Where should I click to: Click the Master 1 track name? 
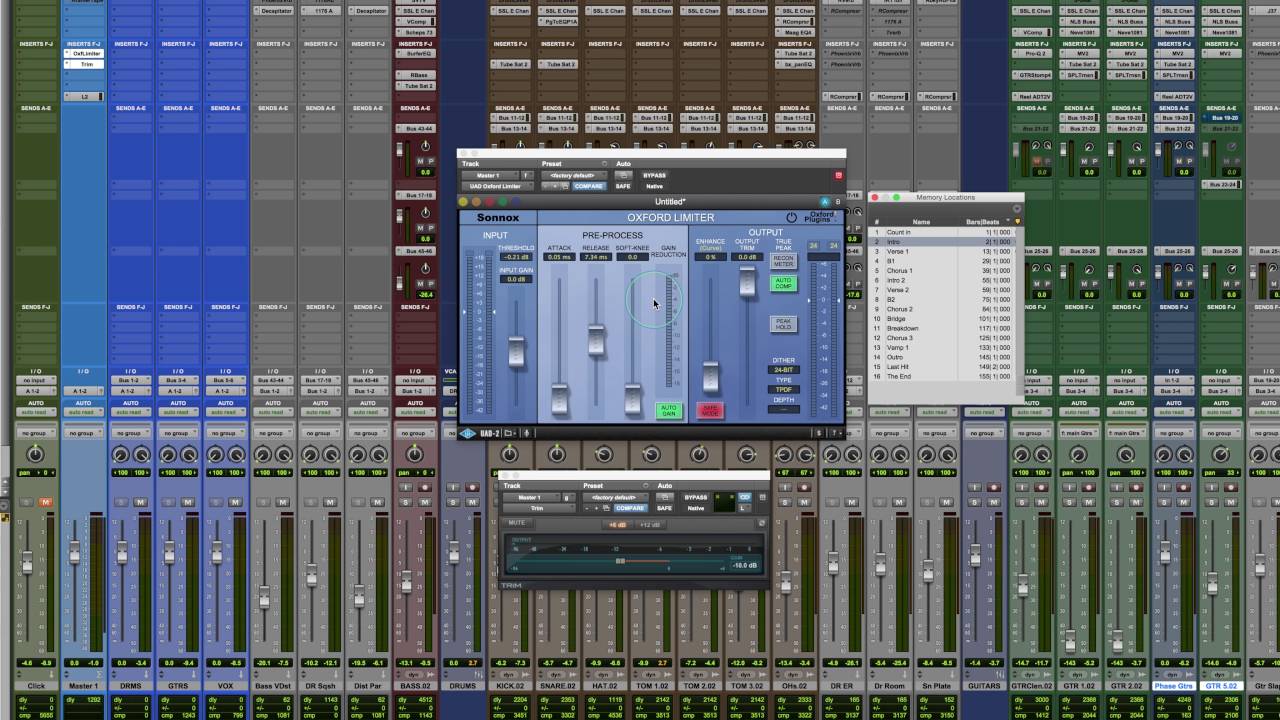tap(83, 686)
